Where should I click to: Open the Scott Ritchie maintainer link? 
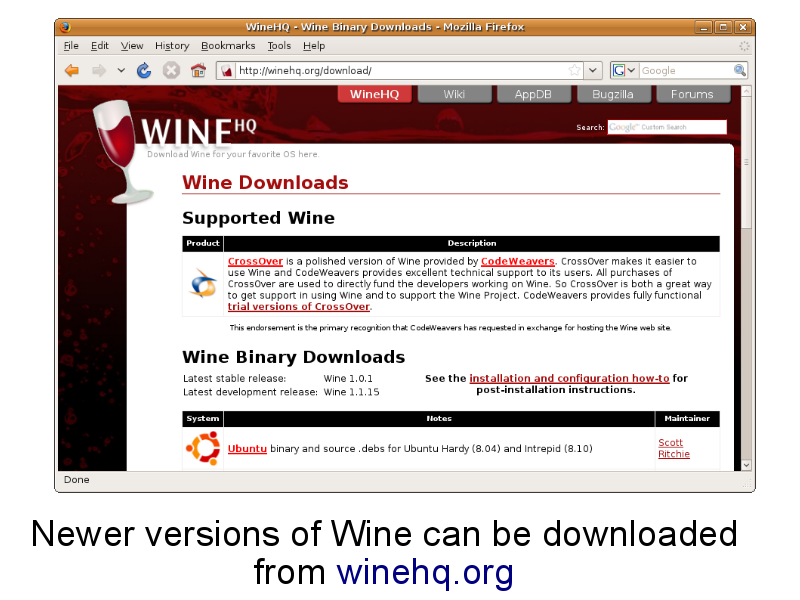673,448
